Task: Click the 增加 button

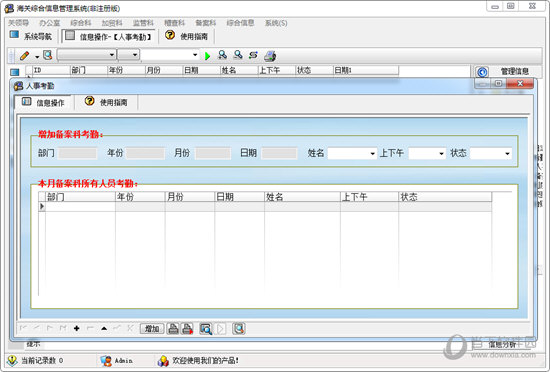Action: (x=152, y=329)
